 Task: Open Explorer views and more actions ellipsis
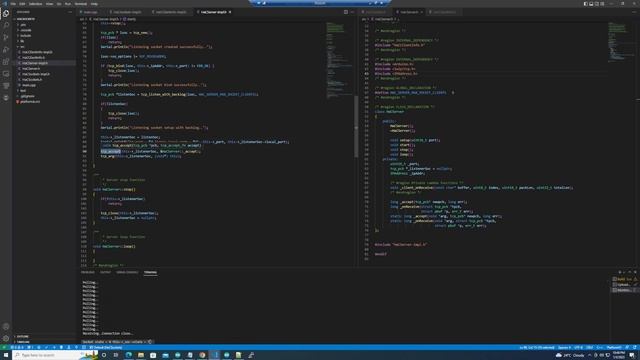[70, 12]
